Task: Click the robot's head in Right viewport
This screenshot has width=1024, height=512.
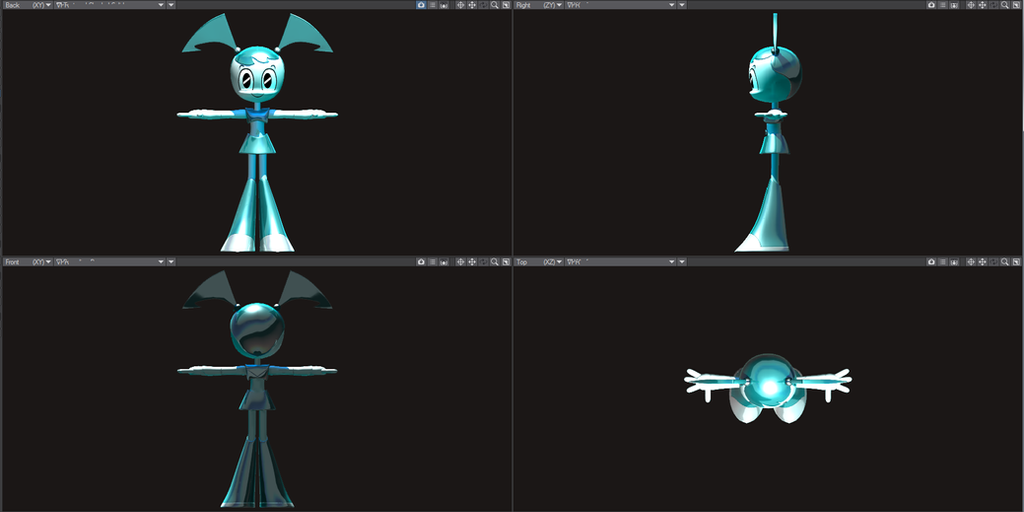Action: point(775,73)
